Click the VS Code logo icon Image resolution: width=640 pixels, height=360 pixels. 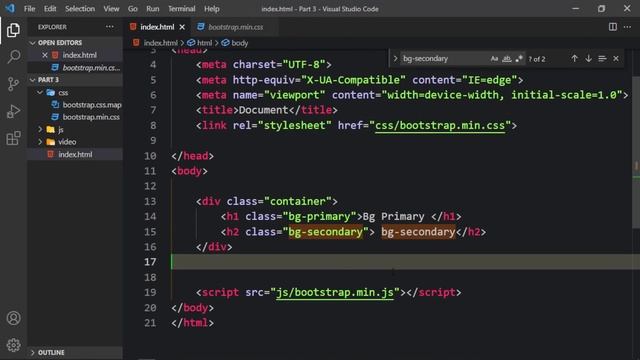(x=9, y=8)
